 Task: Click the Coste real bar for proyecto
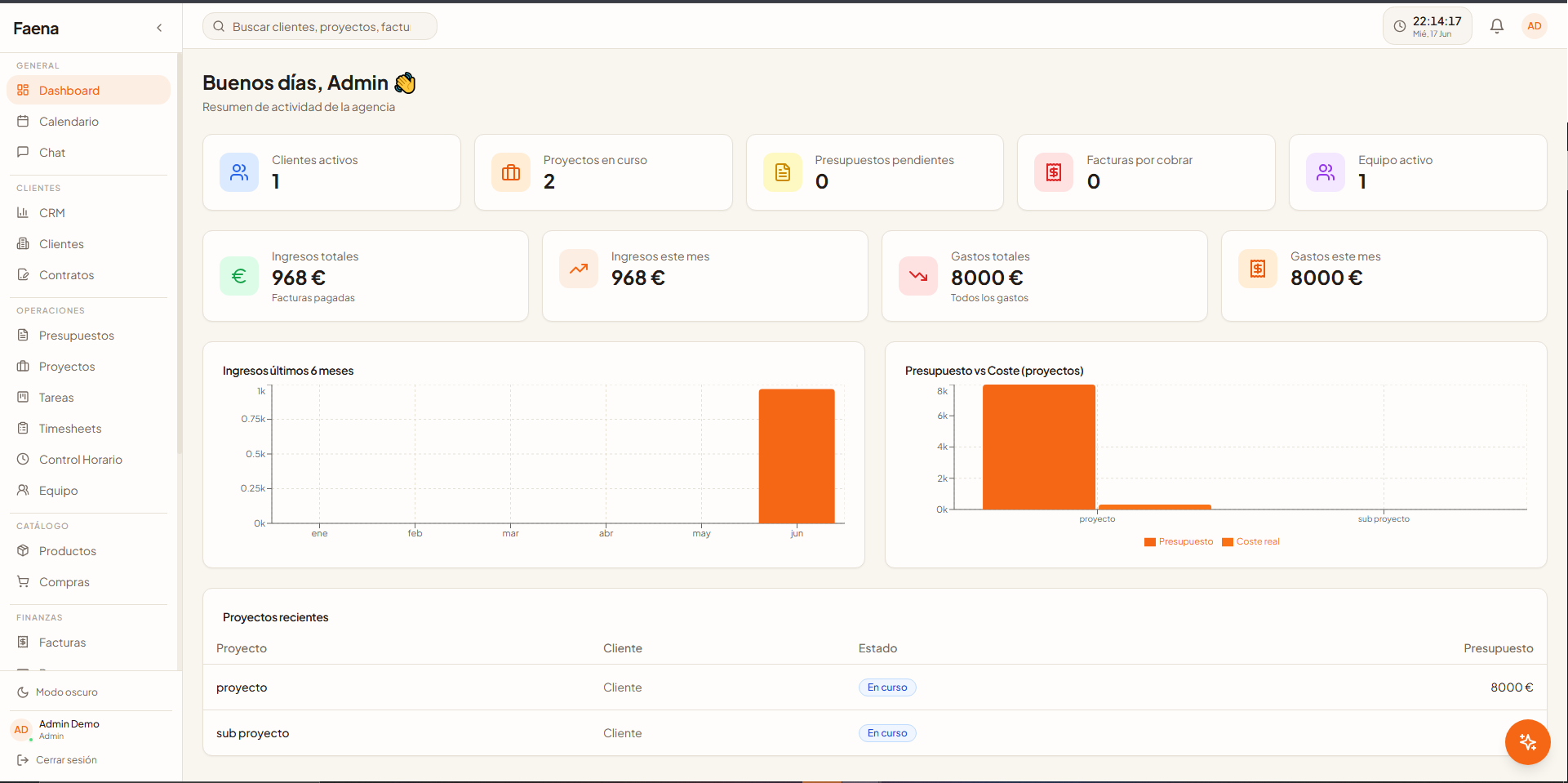[1154, 507]
